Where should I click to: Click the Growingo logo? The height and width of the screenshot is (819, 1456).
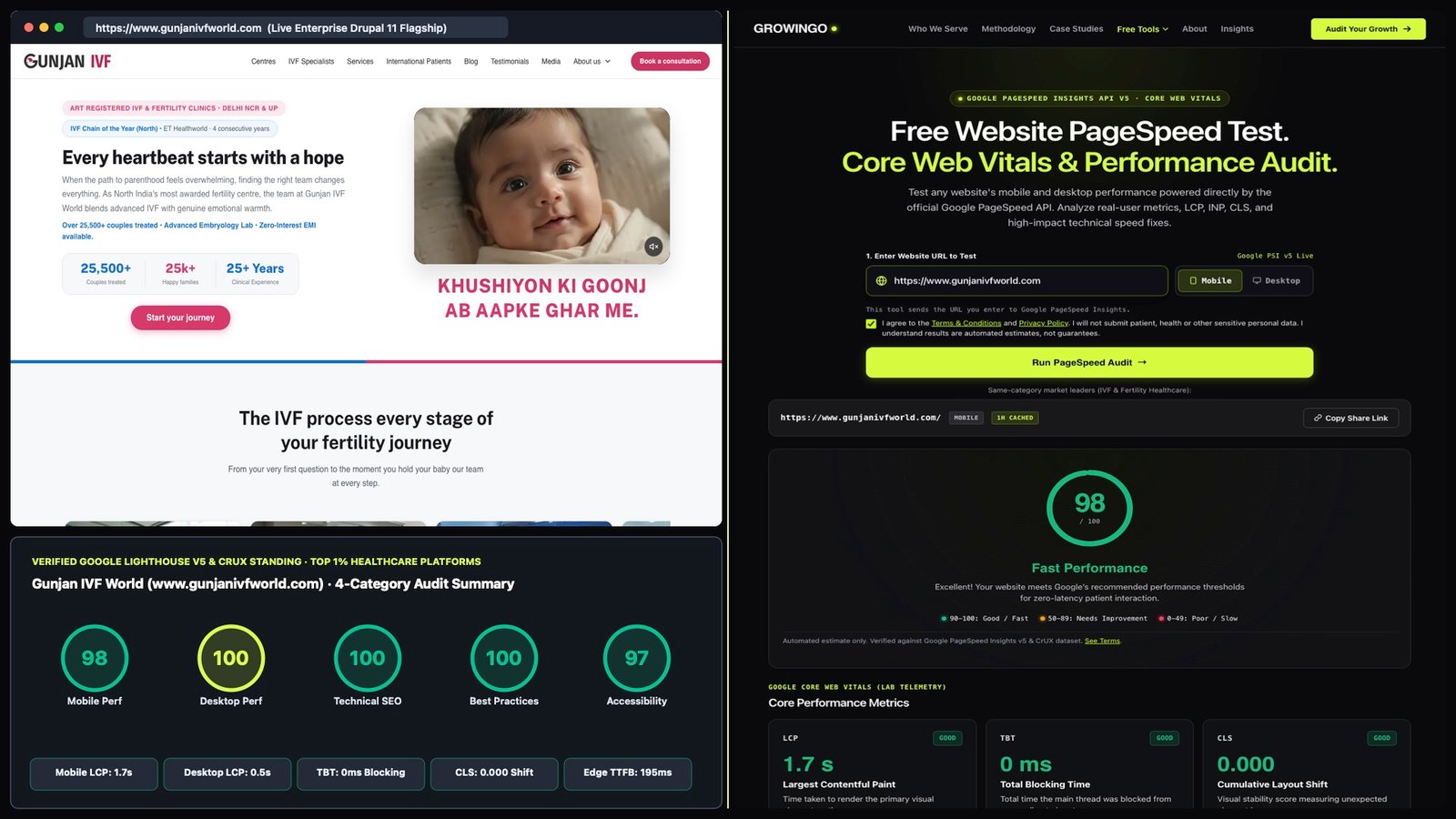pyautogui.click(x=795, y=29)
